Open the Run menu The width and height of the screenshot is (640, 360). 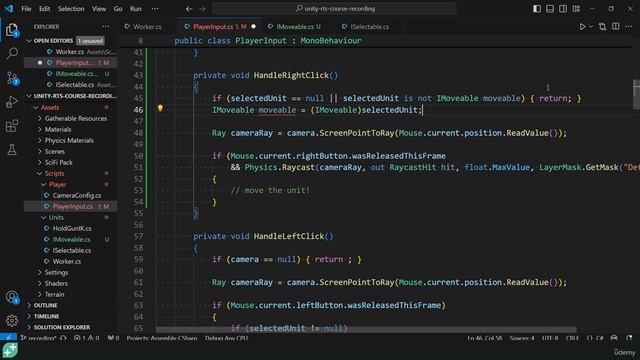136,9
